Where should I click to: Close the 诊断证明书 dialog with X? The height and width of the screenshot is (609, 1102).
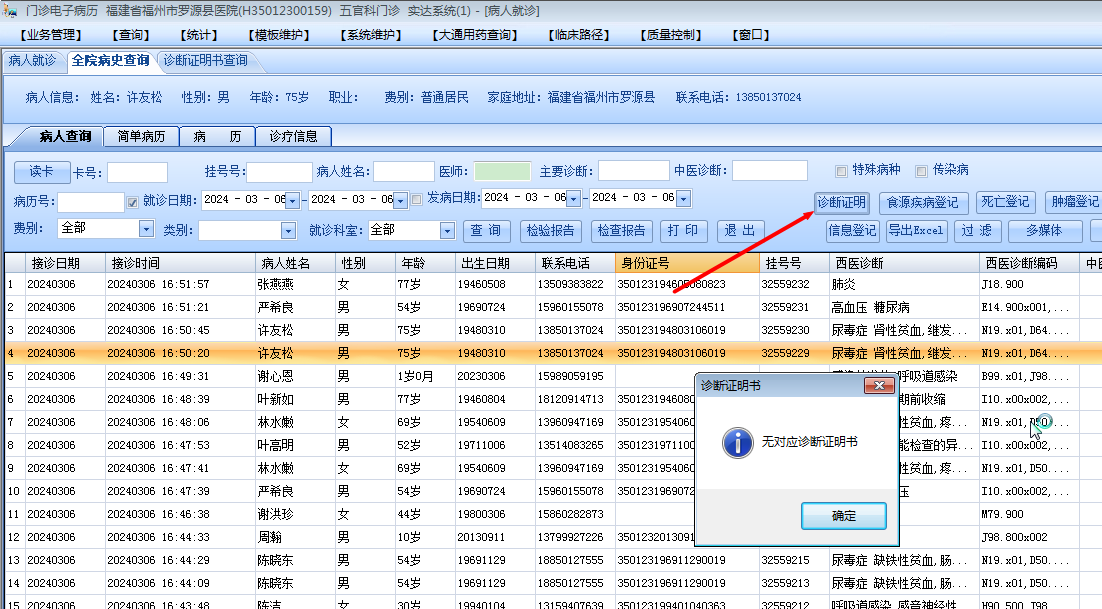[x=879, y=385]
